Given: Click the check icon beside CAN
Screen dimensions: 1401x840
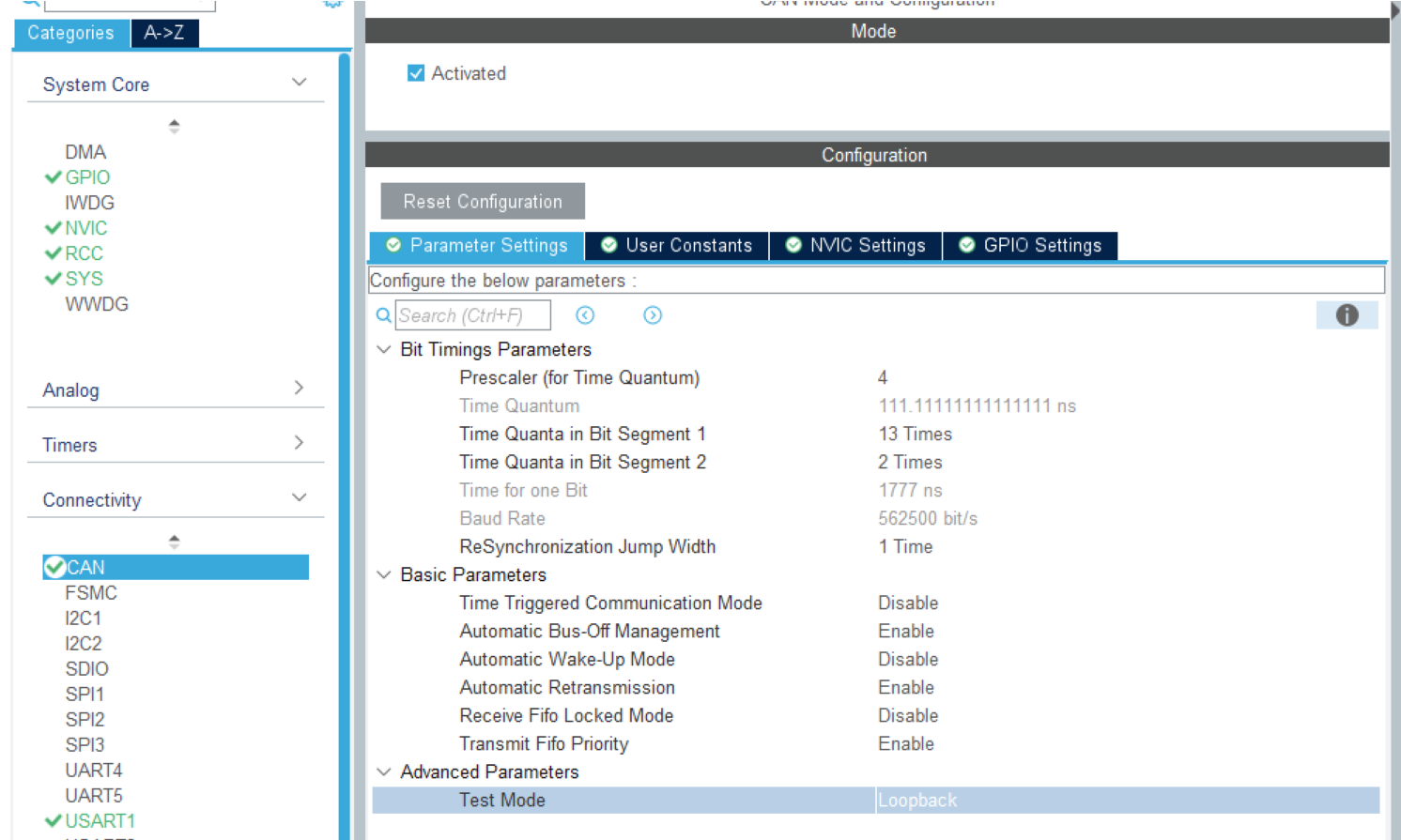Looking at the screenshot, I should click(x=54, y=567).
